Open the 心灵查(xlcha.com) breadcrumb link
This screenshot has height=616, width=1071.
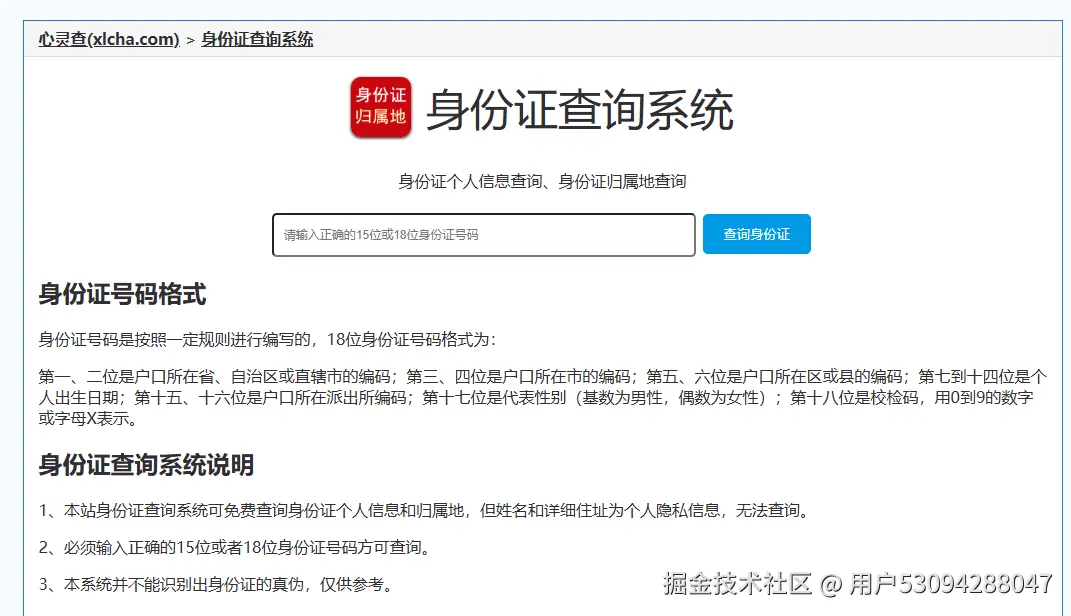pyautogui.click(x=109, y=40)
